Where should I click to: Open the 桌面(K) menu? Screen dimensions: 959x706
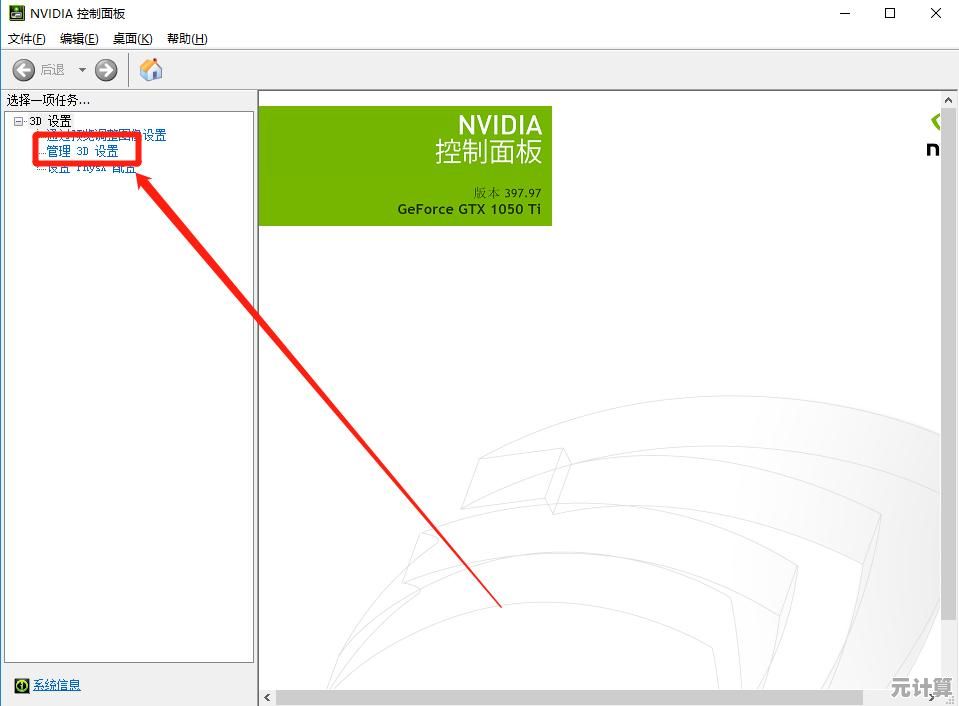click(132, 39)
